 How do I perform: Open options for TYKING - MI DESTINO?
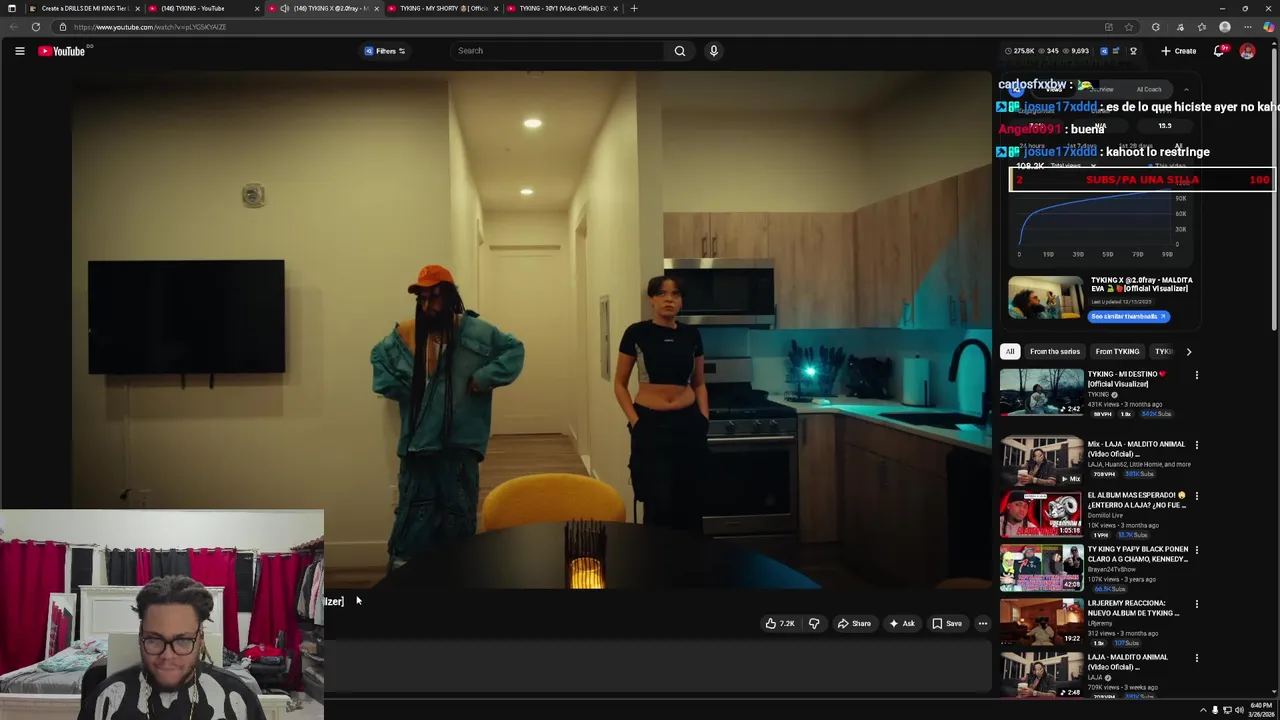[x=1196, y=375]
